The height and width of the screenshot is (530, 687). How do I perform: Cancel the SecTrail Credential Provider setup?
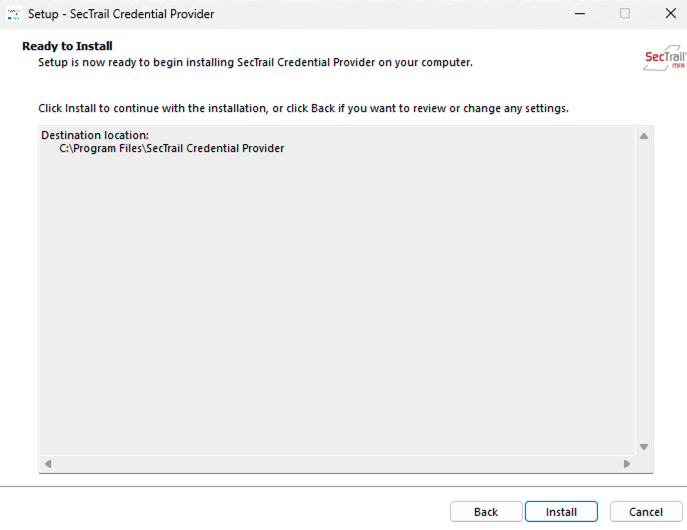tap(646, 512)
